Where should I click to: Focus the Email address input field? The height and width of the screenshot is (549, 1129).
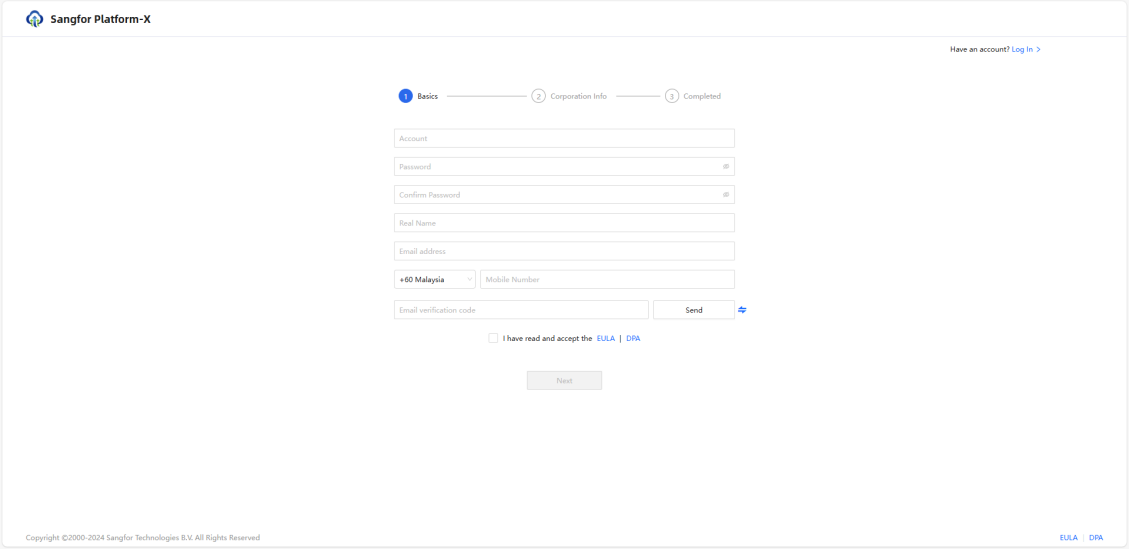pyautogui.click(x=564, y=251)
